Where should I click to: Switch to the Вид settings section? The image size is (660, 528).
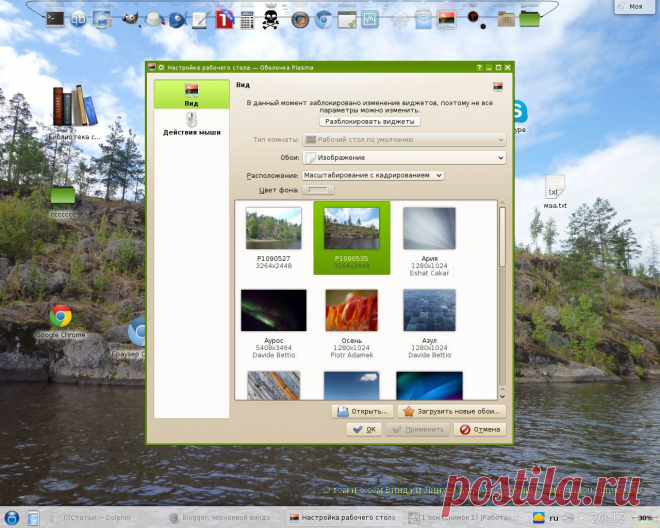coord(190,94)
